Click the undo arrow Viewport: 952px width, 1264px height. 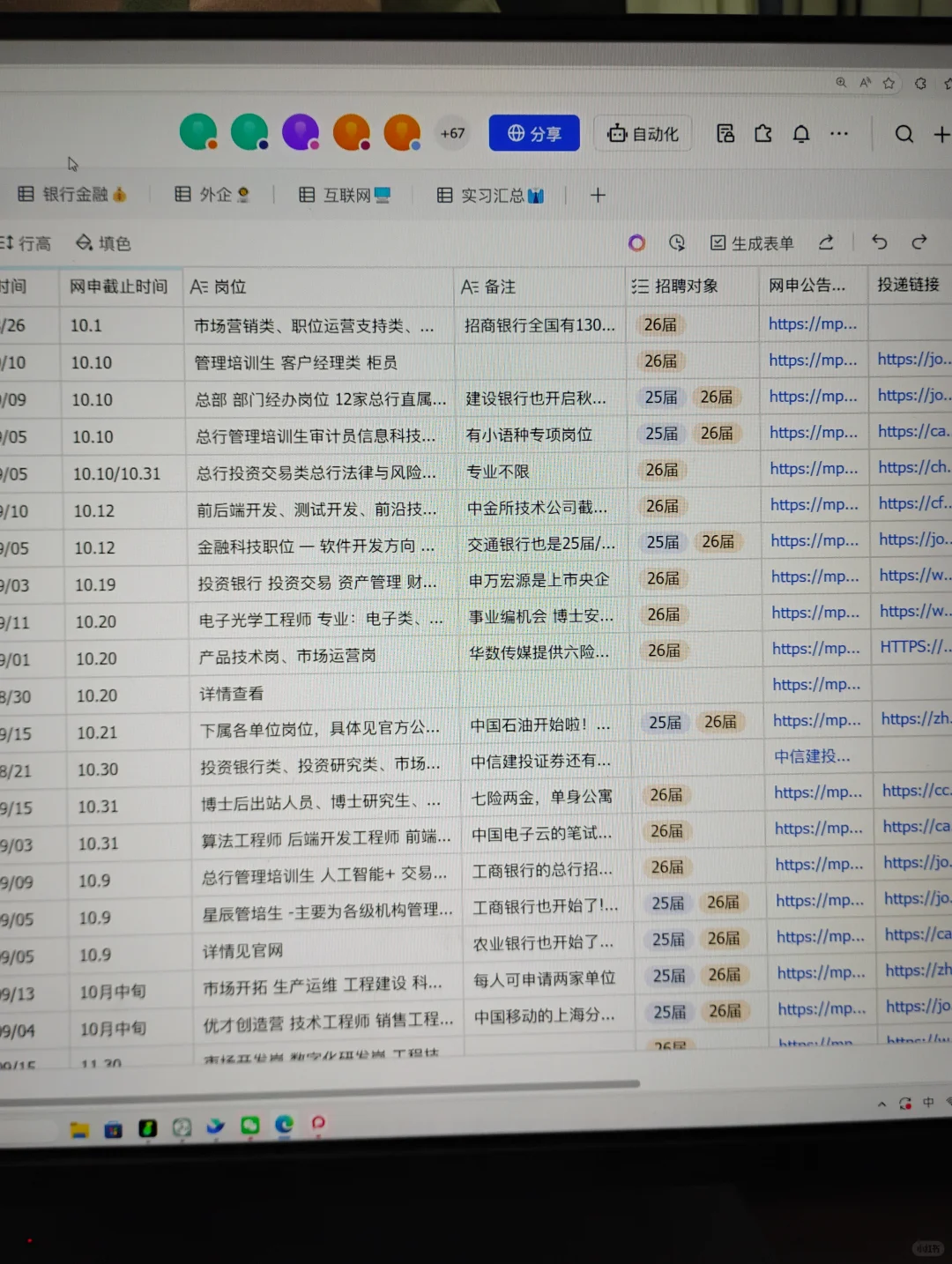click(879, 242)
